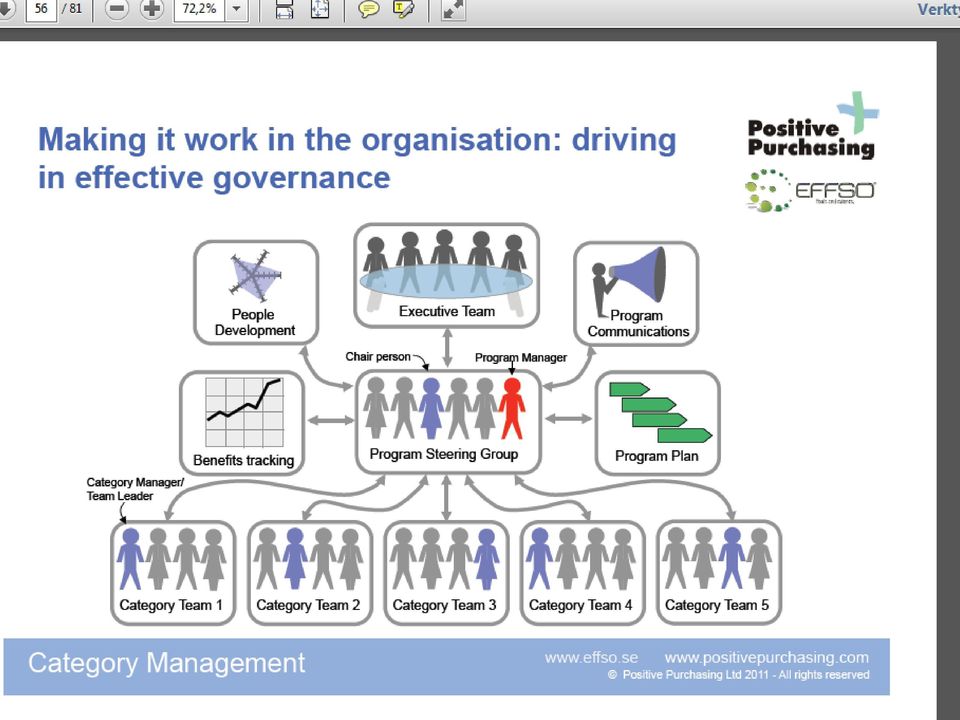Image resolution: width=960 pixels, height=720 pixels.
Task: Click the slide title 'Making it work in the organisation'
Action: (x=357, y=159)
